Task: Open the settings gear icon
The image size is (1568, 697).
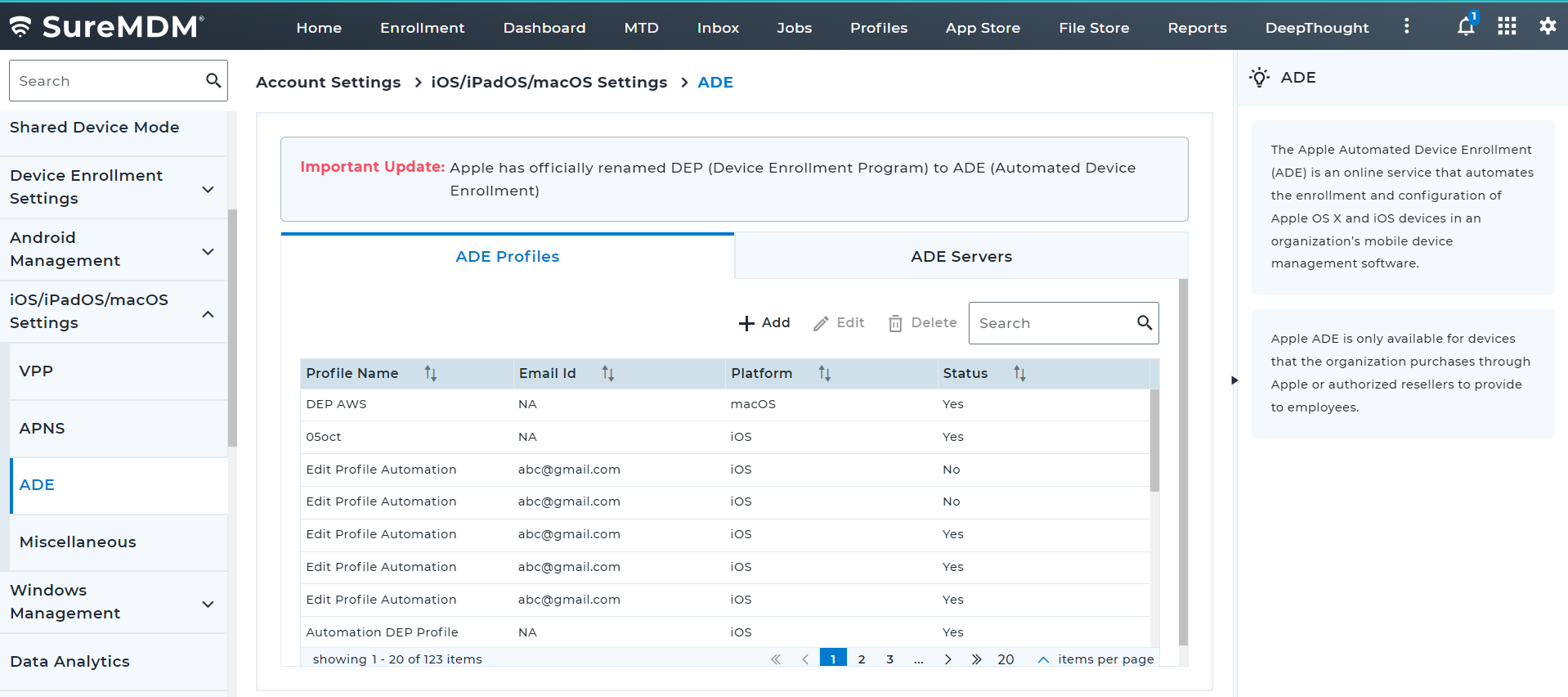Action: (x=1548, y=26)
